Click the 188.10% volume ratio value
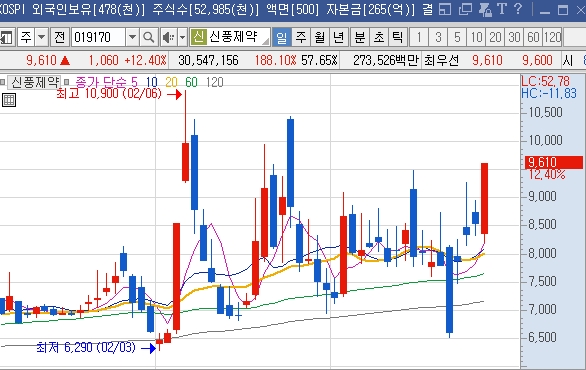 tap(275, 60)
